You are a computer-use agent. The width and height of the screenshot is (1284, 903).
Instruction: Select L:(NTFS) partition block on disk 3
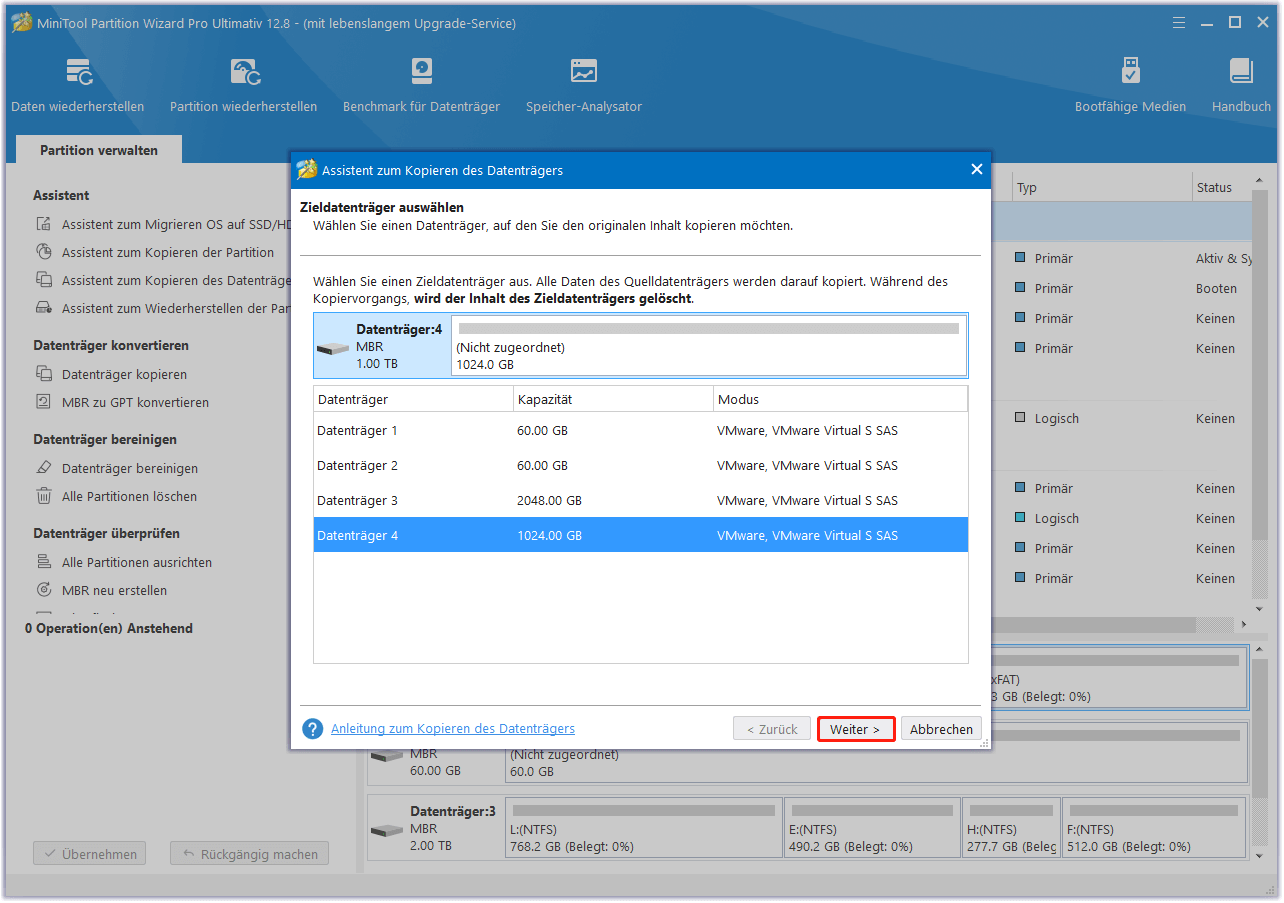(x=643, y=827)
